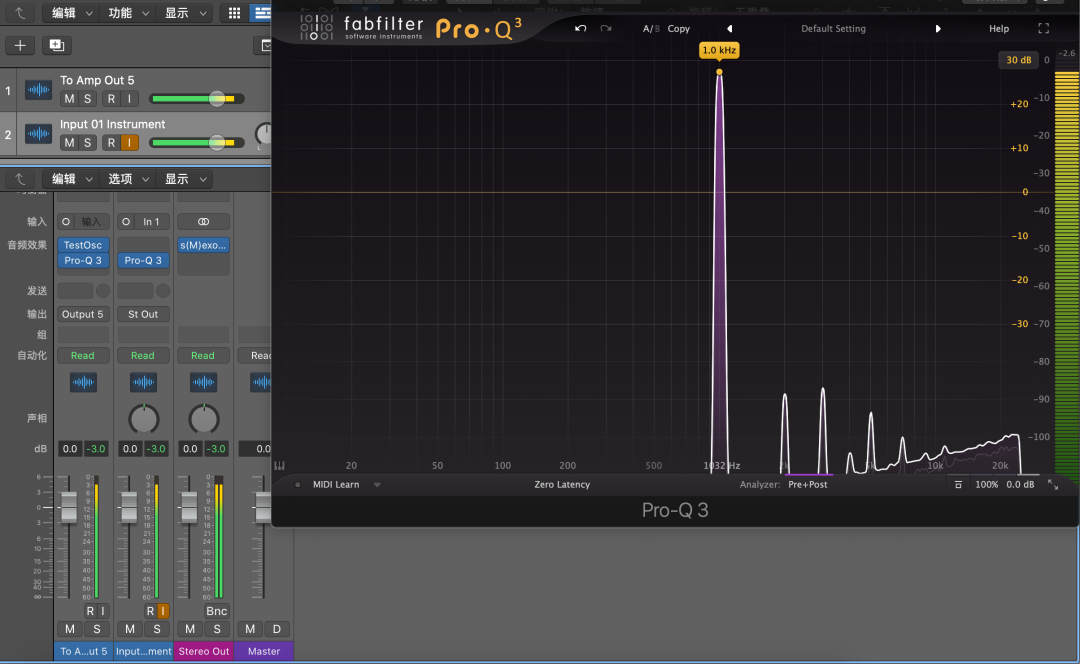Mute the Stereo Out channel strip
This screenshot has width=1080, height=664.
190,629
